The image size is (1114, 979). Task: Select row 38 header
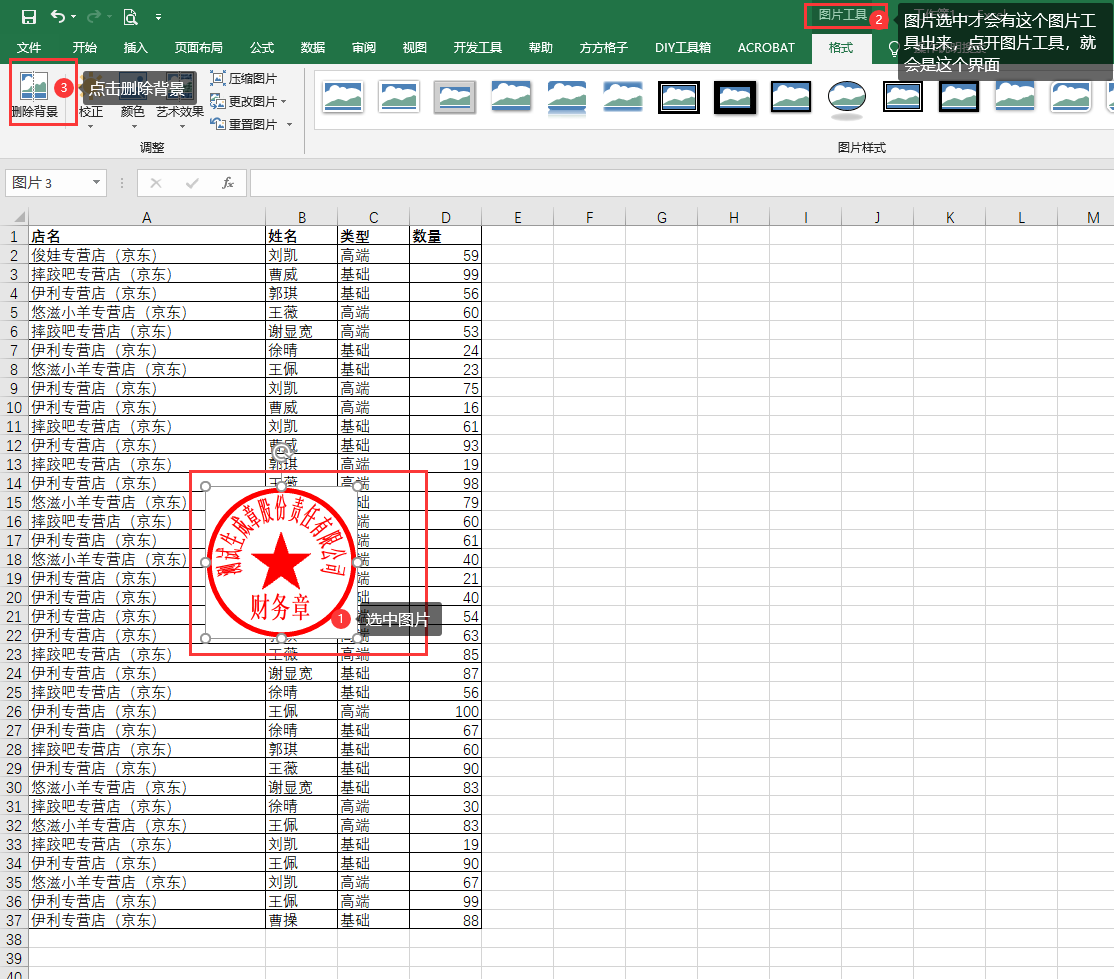13,939
